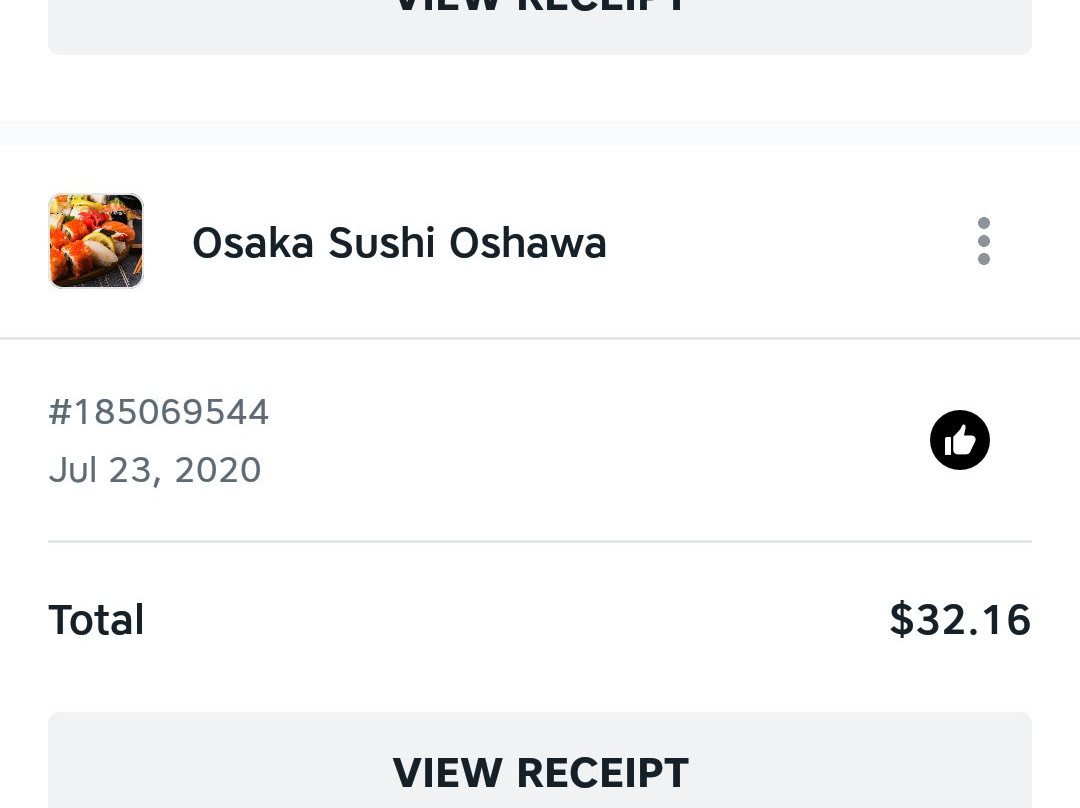The image size is (1080, 808).
Task: Open the three-dot menu for Osaka Sushi Oshawa
Action: click(x=984, y=241)
